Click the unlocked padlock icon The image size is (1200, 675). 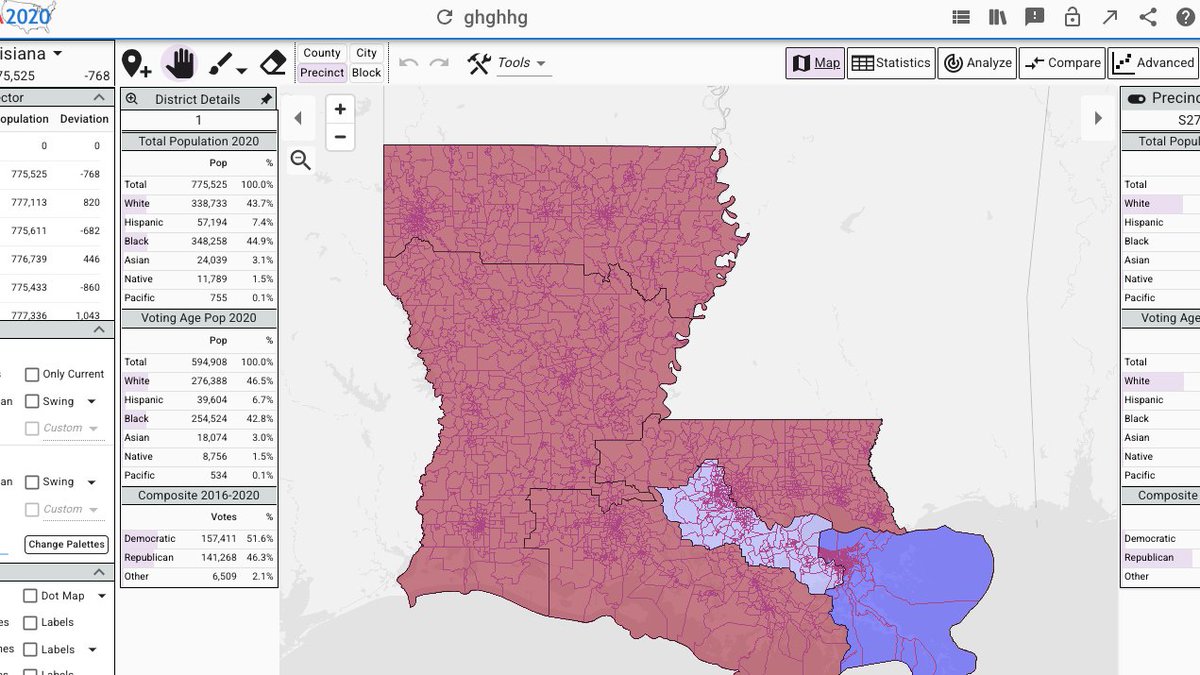click(x=1072, y=17)
